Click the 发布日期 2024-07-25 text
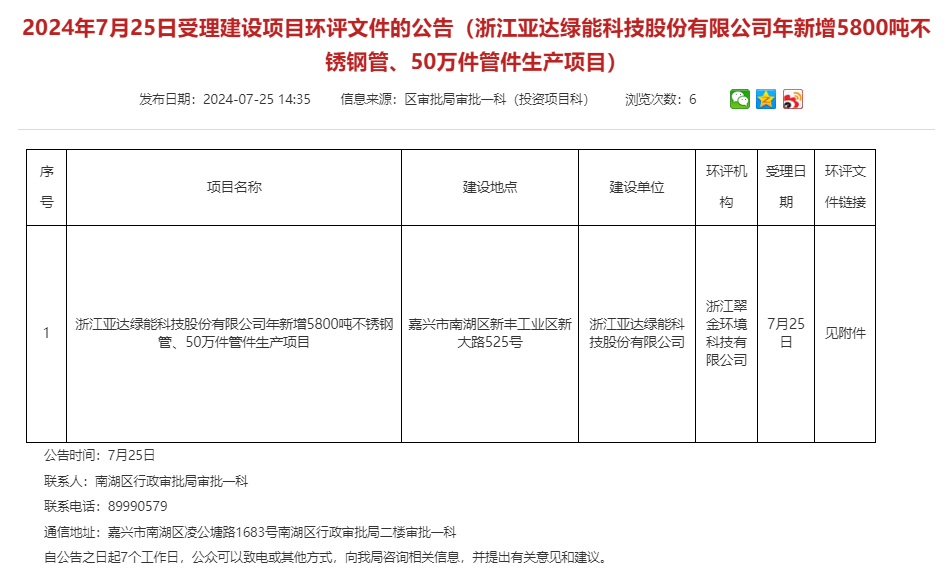 (225, 99)
